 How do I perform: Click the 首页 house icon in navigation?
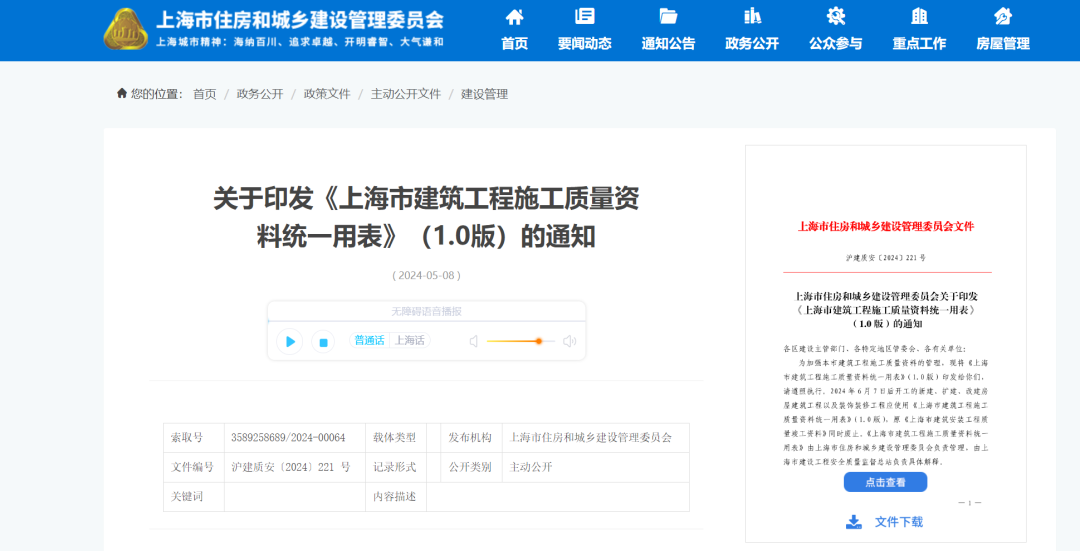pos(515,17)
